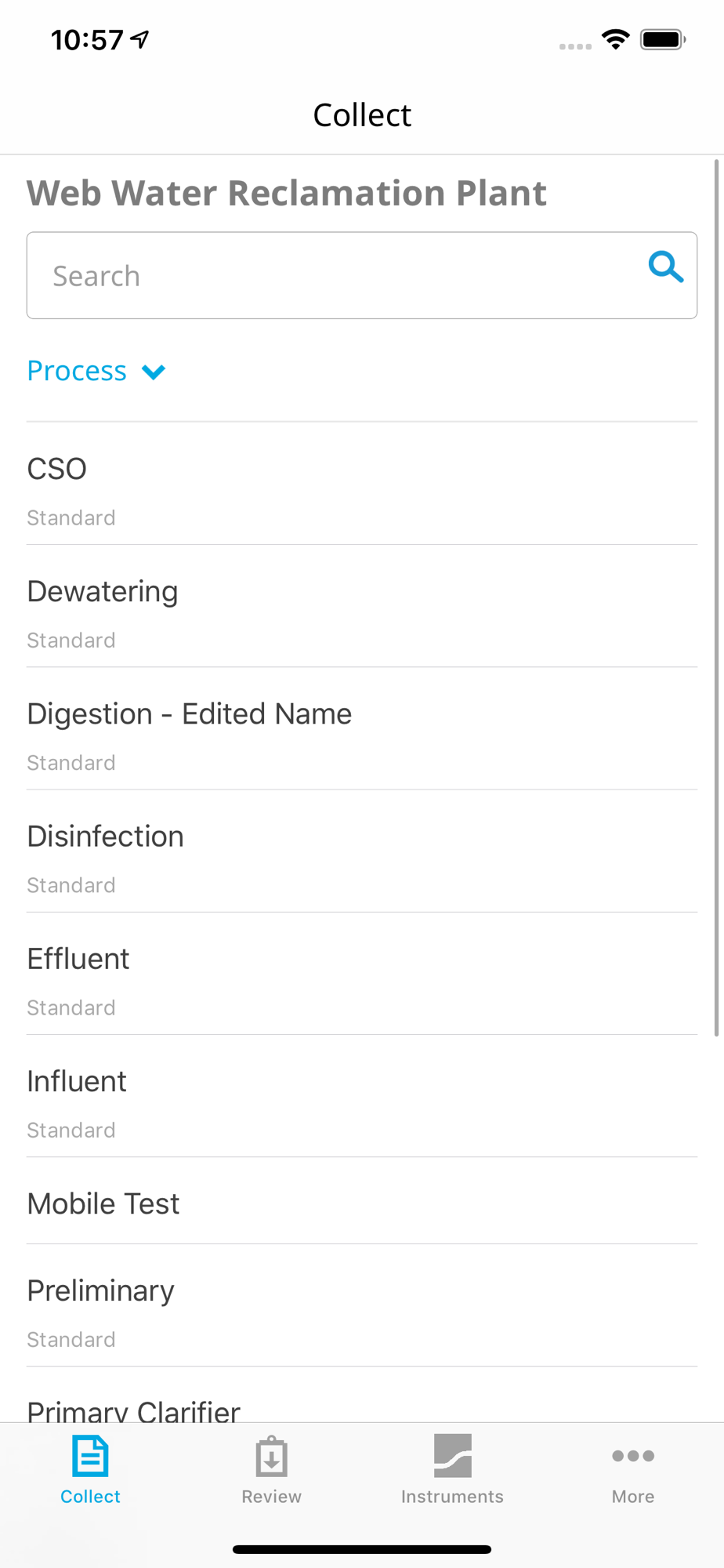Click the vertical scrollbar thumb

tap(716, 597)
